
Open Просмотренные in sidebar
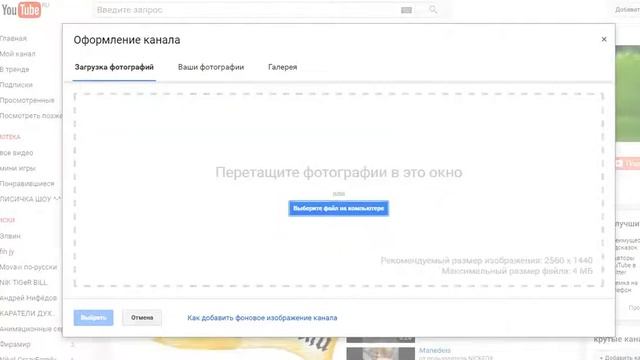point(27,100)
